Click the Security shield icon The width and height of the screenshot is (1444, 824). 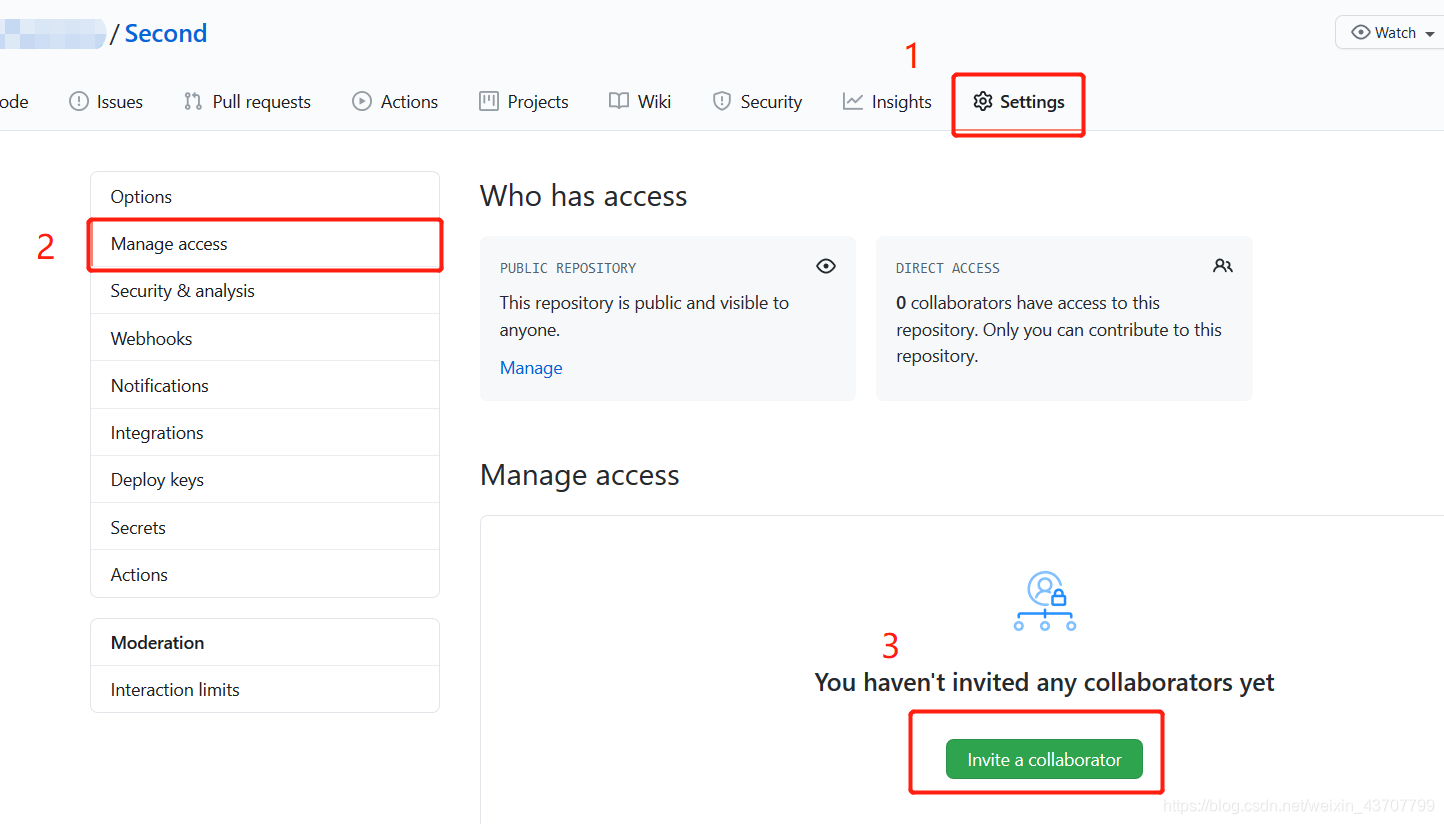pos(722,101)
